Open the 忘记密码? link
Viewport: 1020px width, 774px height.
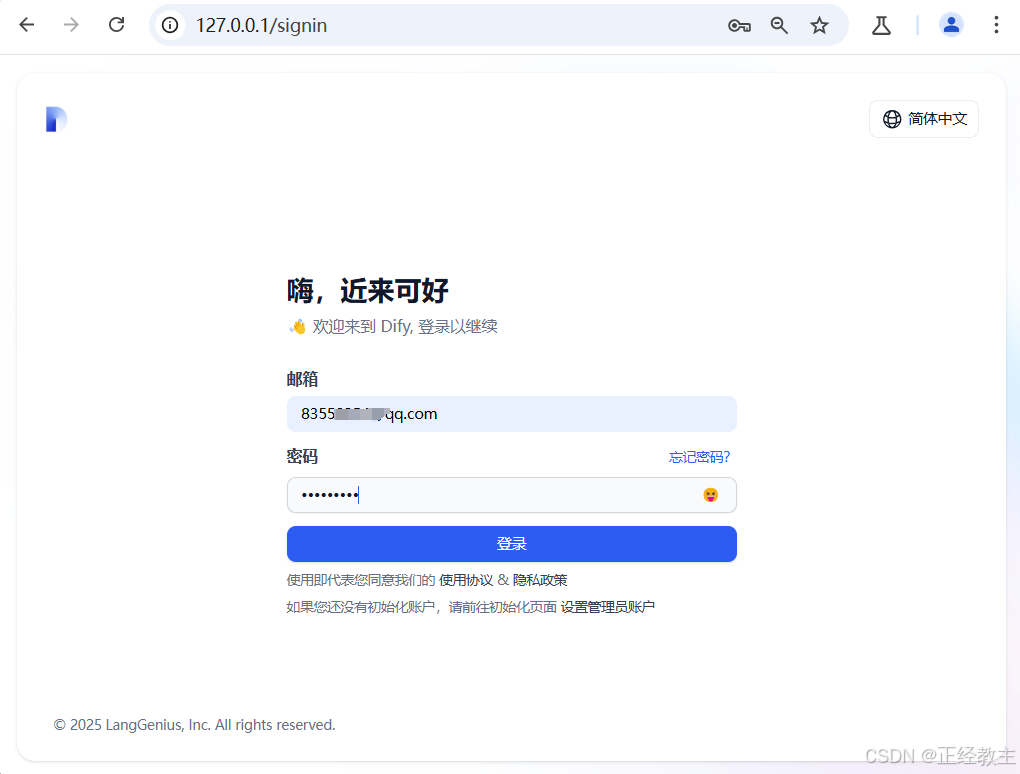pyautogui.click(x=699, y=457)
